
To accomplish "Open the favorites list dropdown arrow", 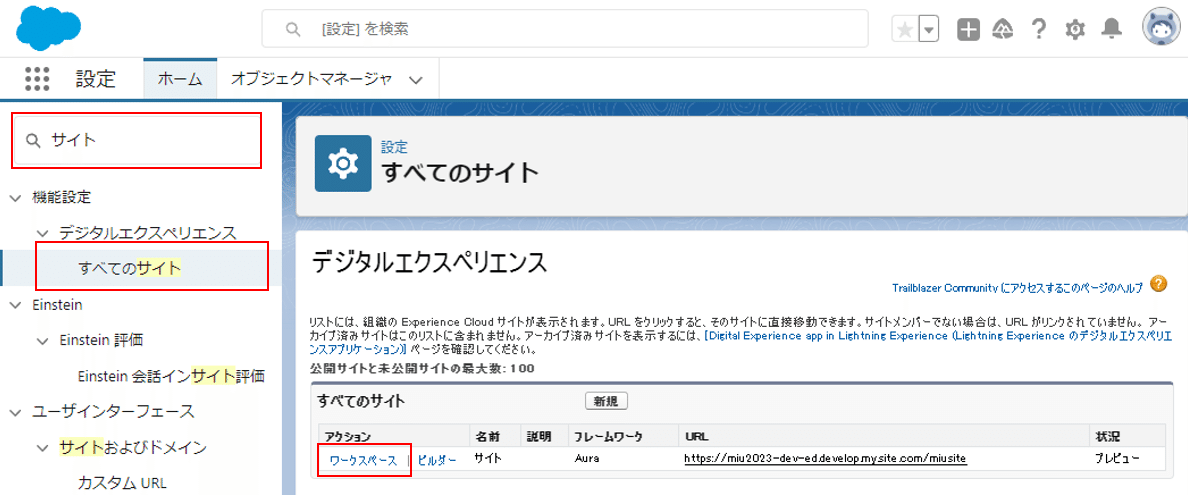I will tap(929, 30).
